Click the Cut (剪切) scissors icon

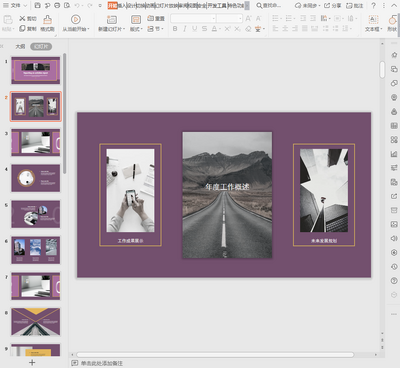pos(22,18)
